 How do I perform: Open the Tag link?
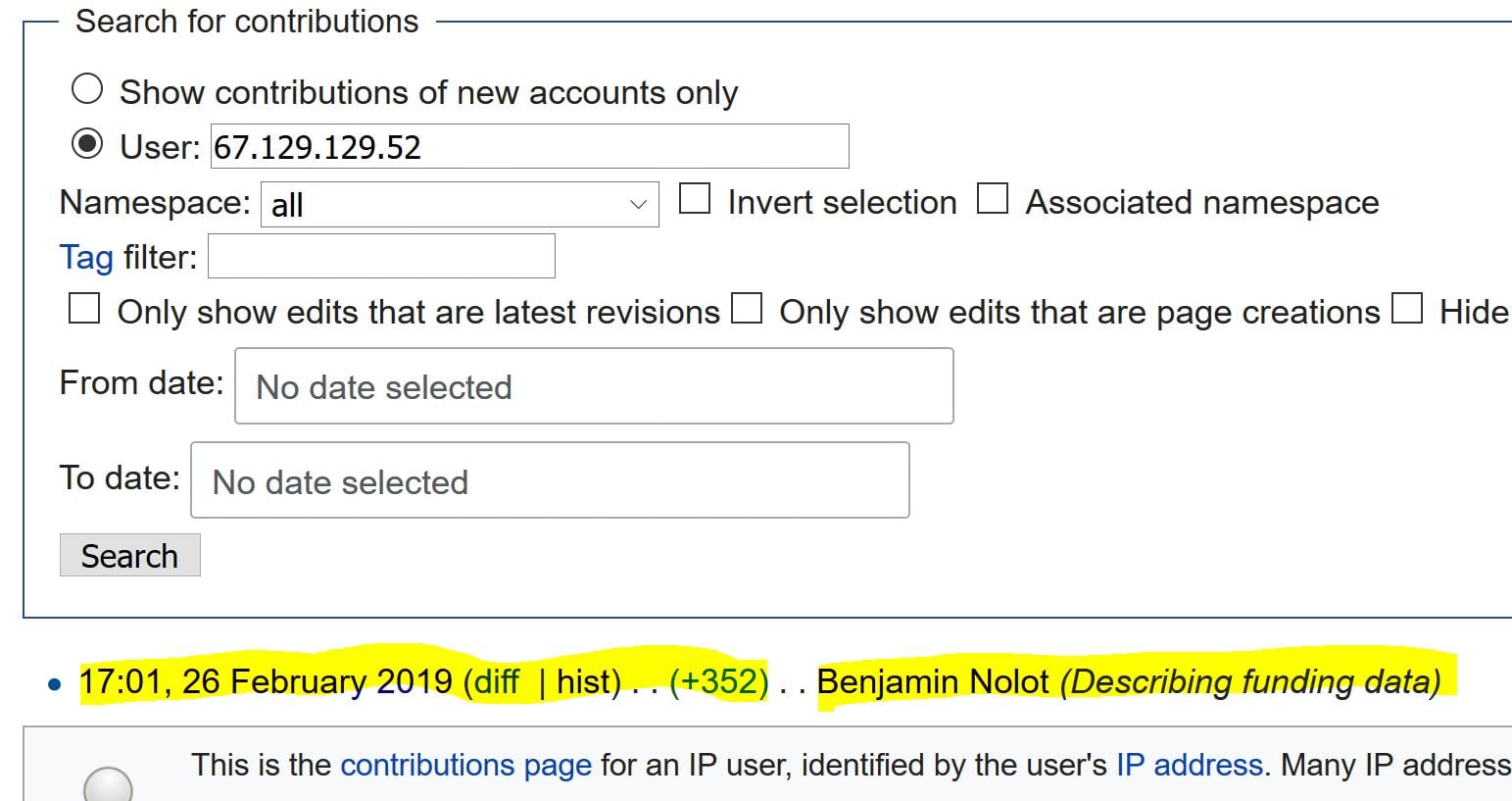pyautogui.click(x=86, y=257)
